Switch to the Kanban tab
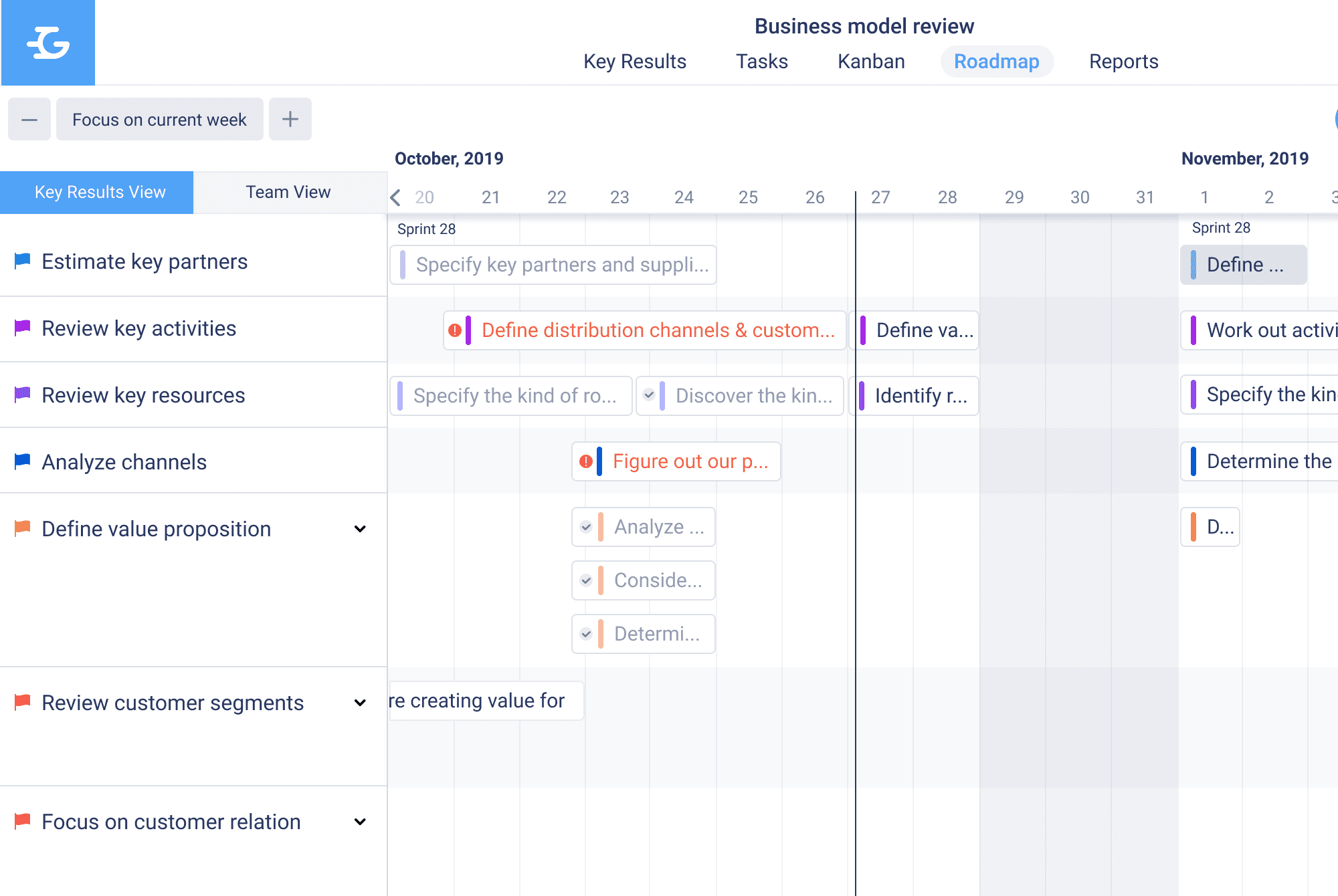 pos(870,62)
